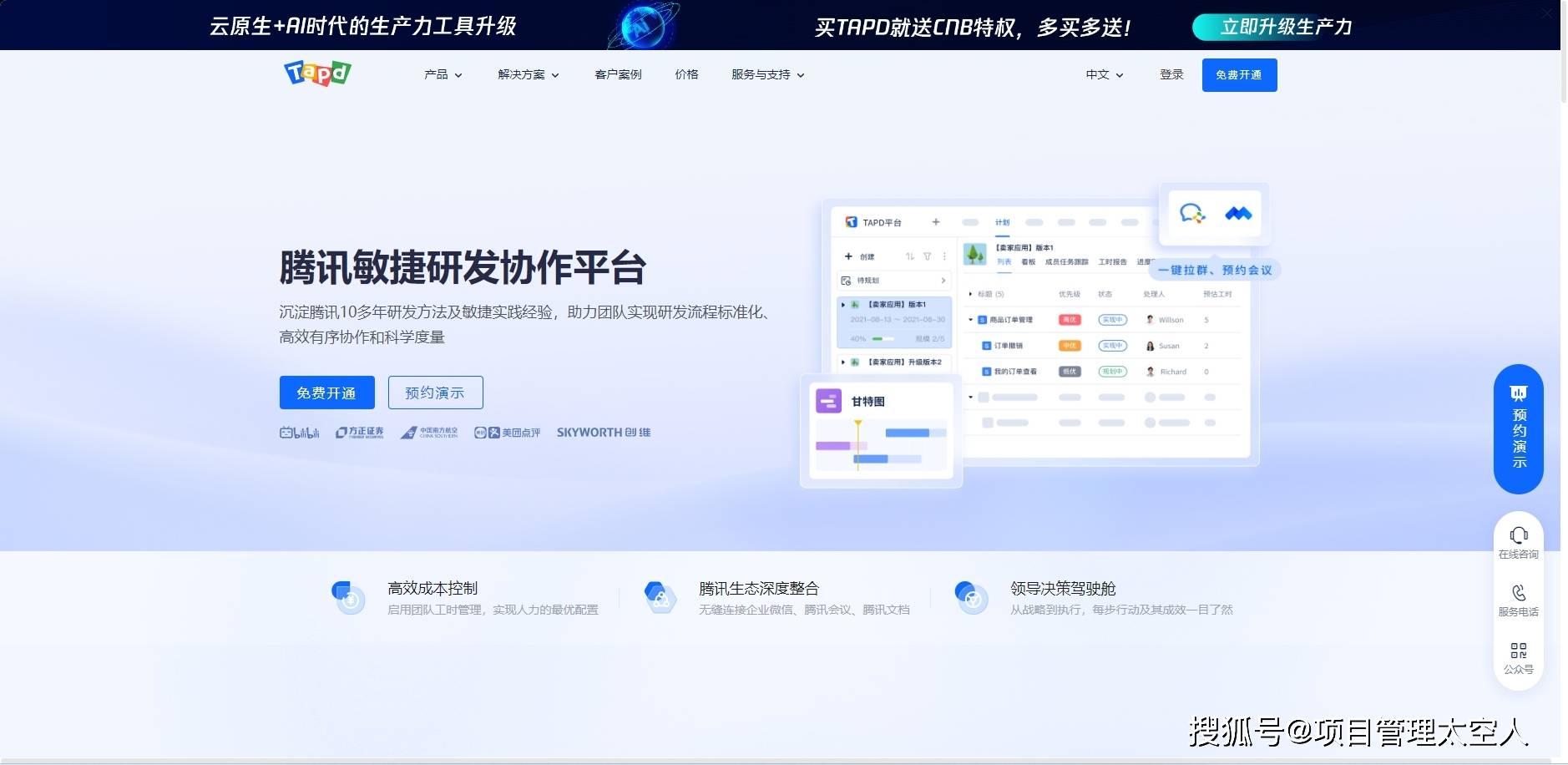This screenshot has height=765, width=1568.
Task: Click the 领导决策驾驶舱 feature icon
Action: click(972, 597)
